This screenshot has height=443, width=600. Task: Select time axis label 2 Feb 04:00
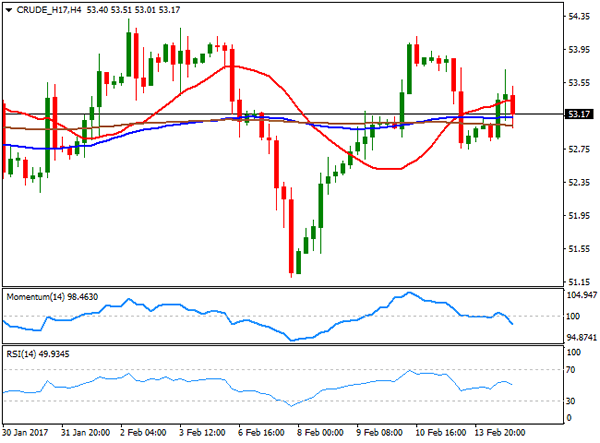point(143,433)
